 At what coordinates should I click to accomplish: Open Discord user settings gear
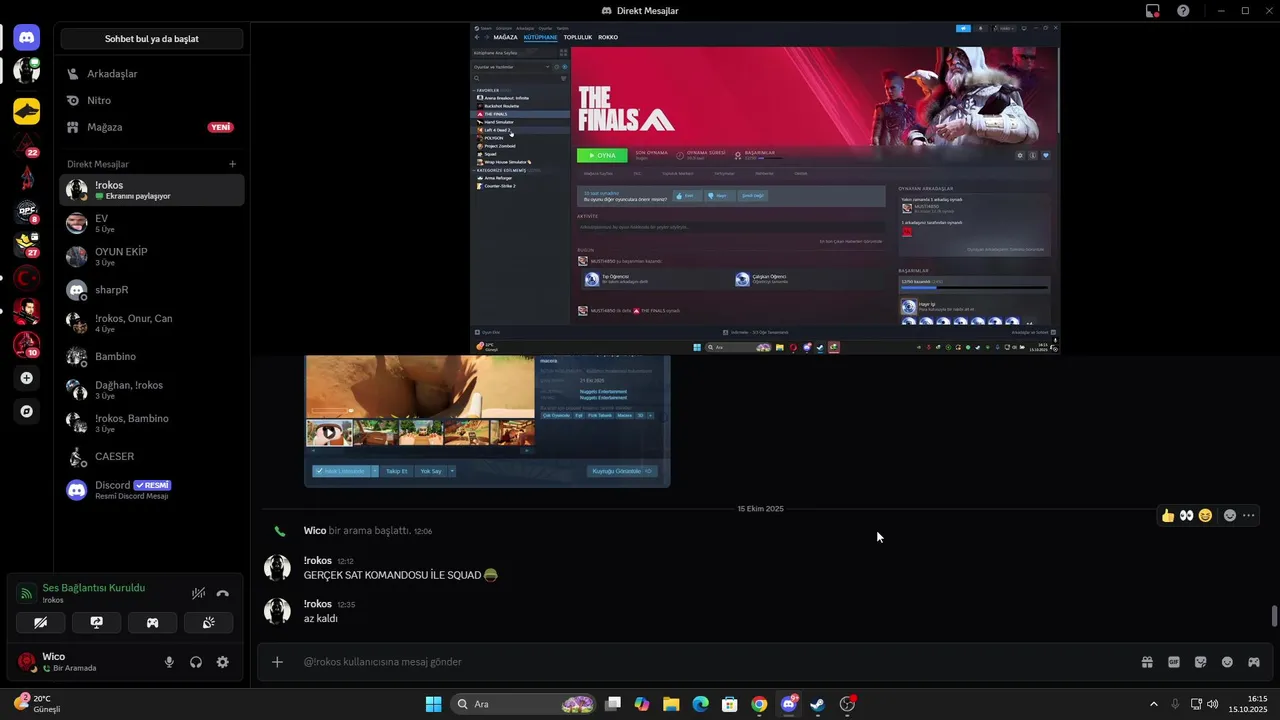222,662
